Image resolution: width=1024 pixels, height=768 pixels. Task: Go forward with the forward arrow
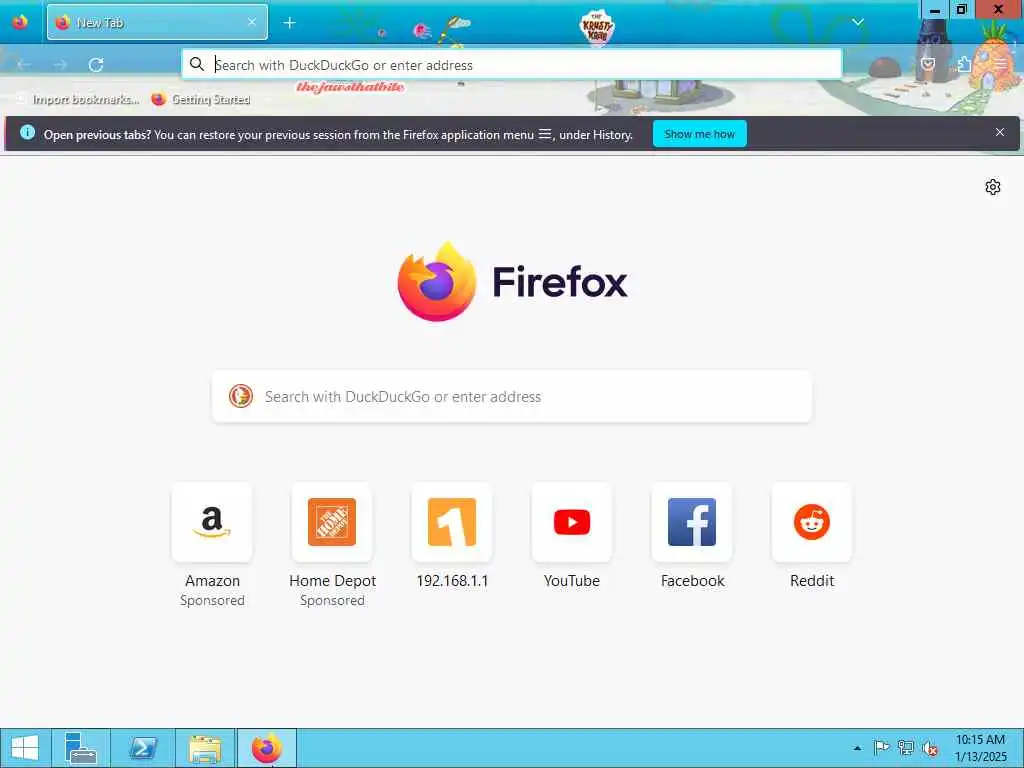(60, 65)
